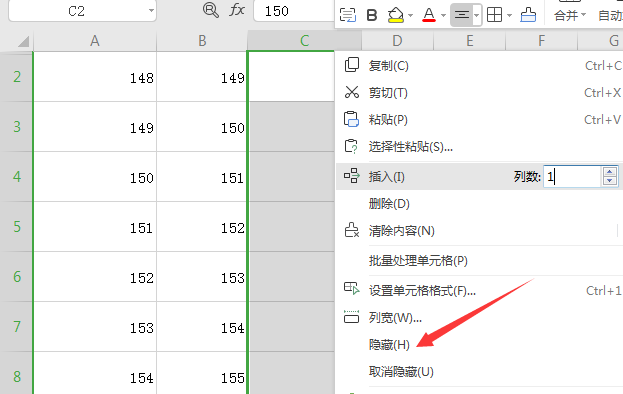Select column C header

304,41
